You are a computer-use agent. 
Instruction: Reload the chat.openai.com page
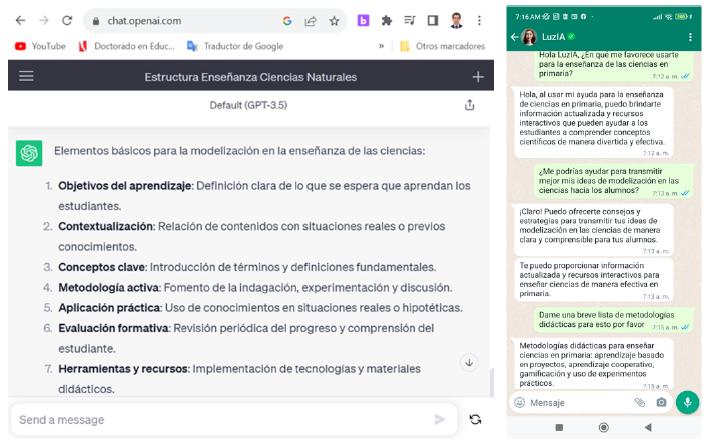coord(67,20)
